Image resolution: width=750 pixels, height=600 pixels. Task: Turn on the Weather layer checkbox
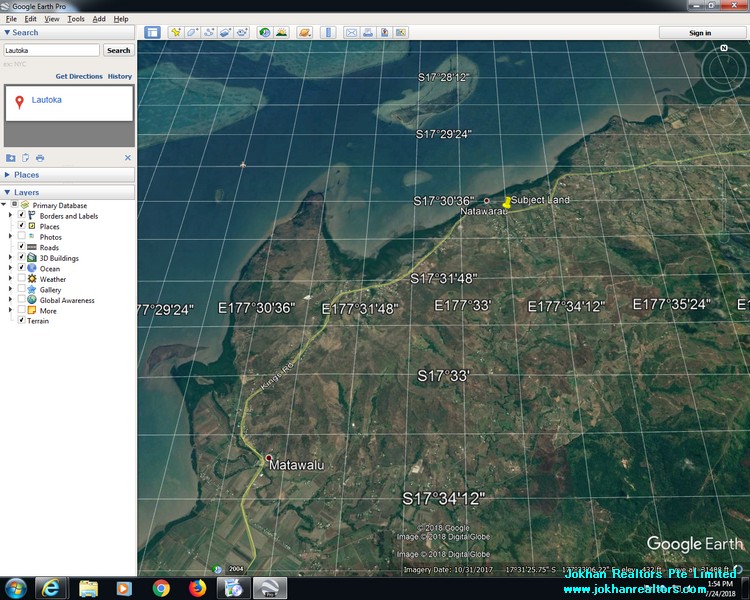tap(21, 279)
